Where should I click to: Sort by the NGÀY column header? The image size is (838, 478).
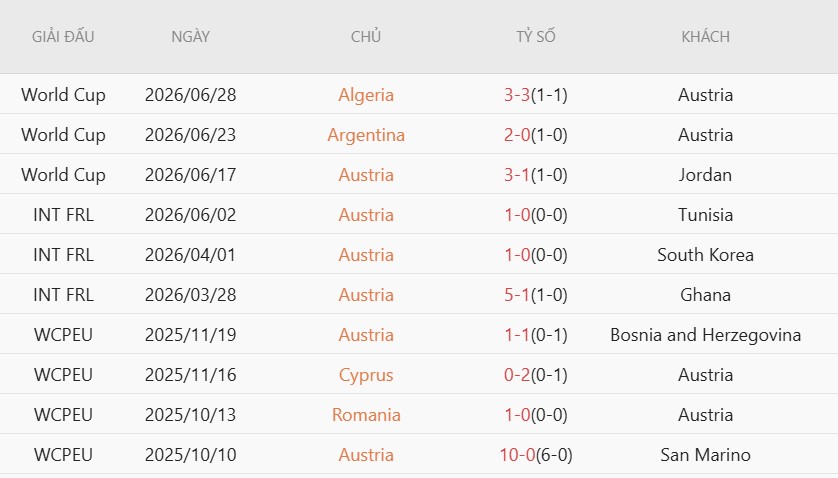[191, 36]
